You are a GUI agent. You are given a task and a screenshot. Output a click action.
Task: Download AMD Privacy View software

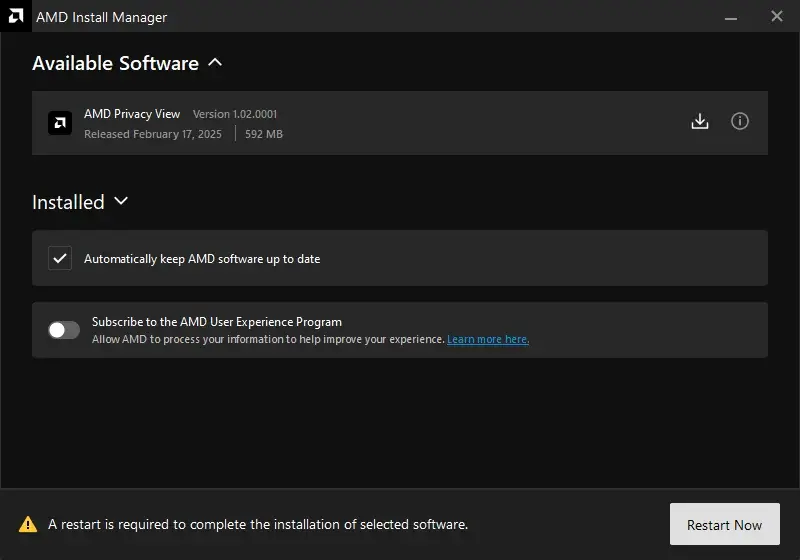tap(699, 121)
